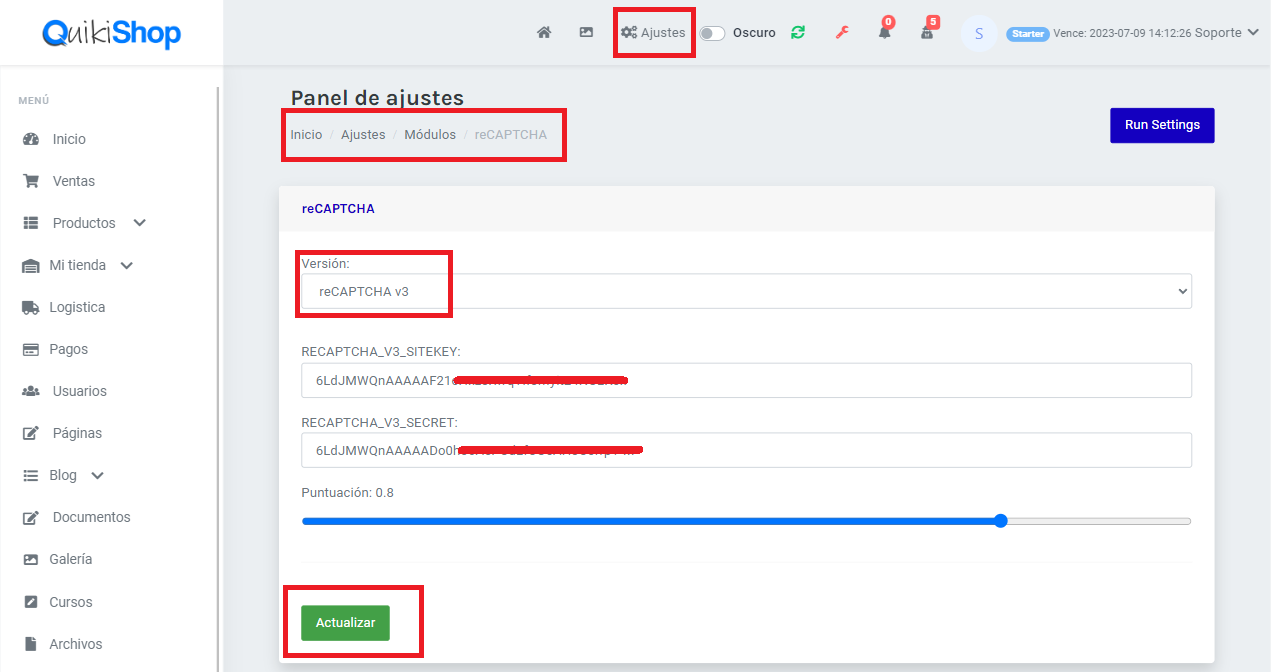Click the Usuarios people icon in sidebar
Viewport: 1271px width, 672px height.
[x=31, y=391]
